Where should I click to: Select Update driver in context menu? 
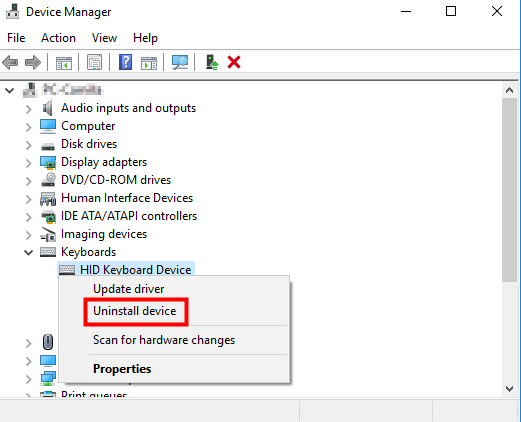[x=129, y=289]
